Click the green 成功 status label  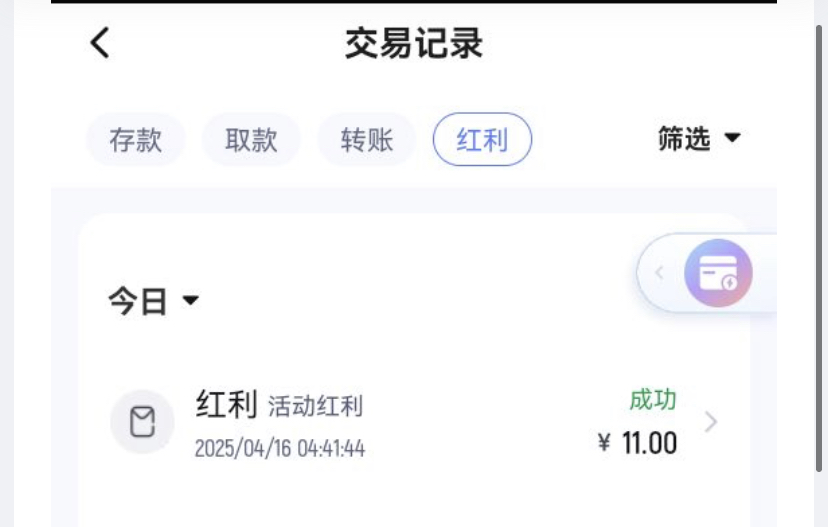[653, 400]
